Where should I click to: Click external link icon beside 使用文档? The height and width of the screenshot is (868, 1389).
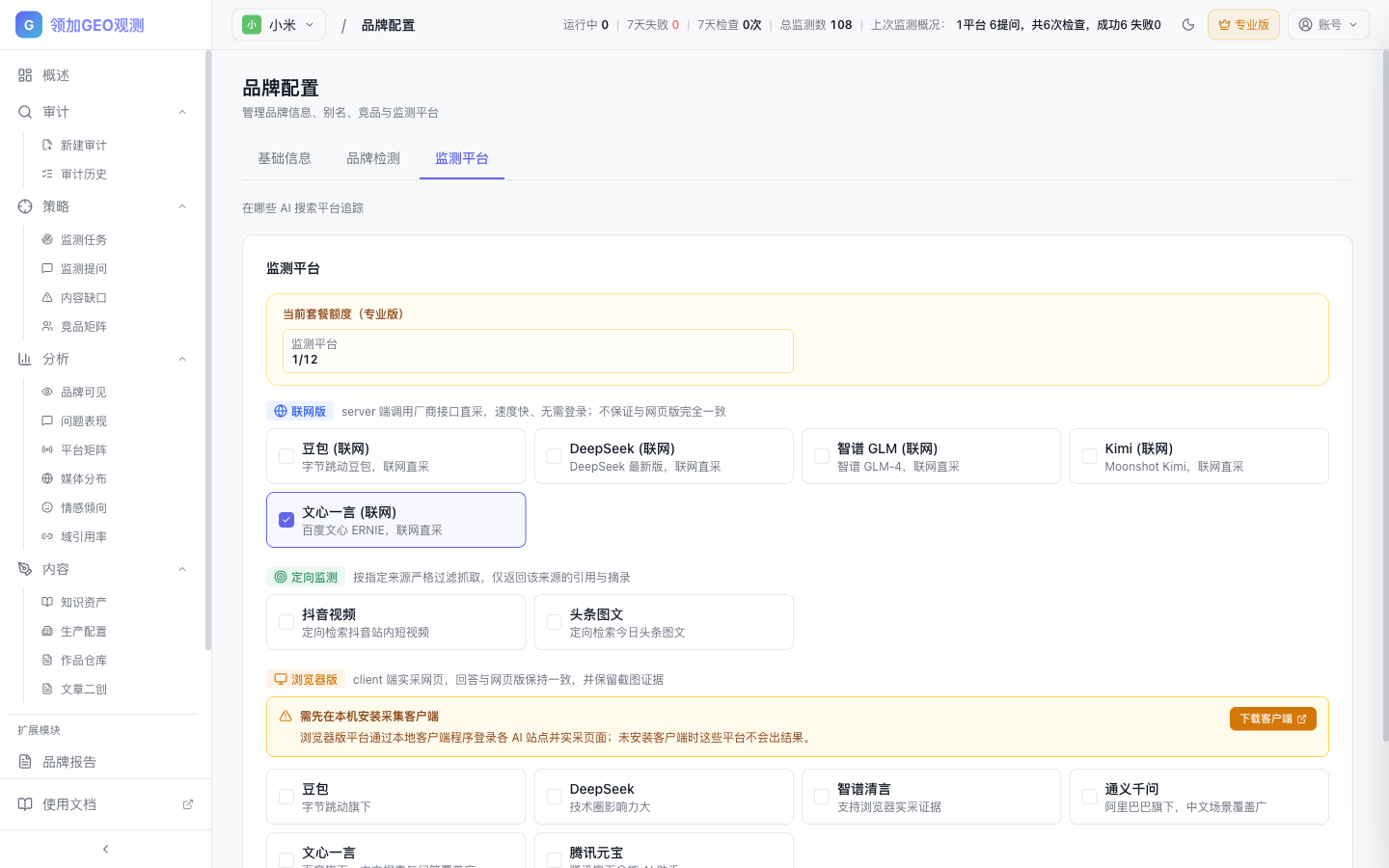pyautogui.click(x=188, y=804)
